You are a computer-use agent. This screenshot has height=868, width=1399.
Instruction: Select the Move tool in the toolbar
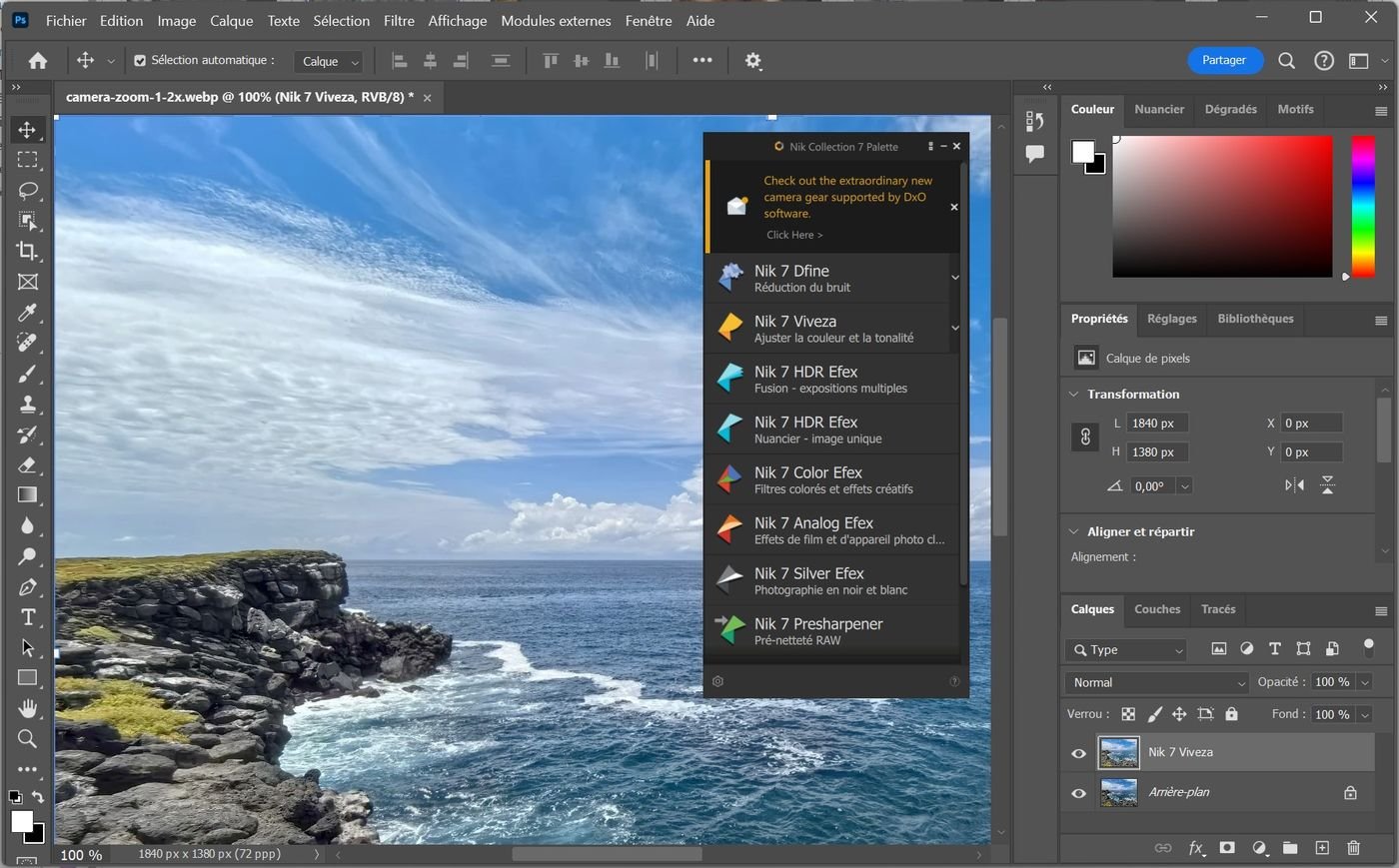point(28,130)
